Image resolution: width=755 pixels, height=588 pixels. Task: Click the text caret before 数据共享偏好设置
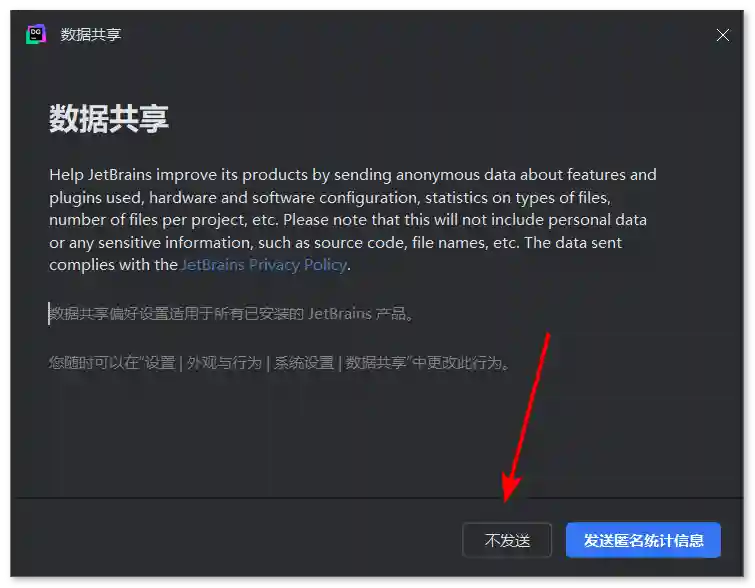pos(49,314)
